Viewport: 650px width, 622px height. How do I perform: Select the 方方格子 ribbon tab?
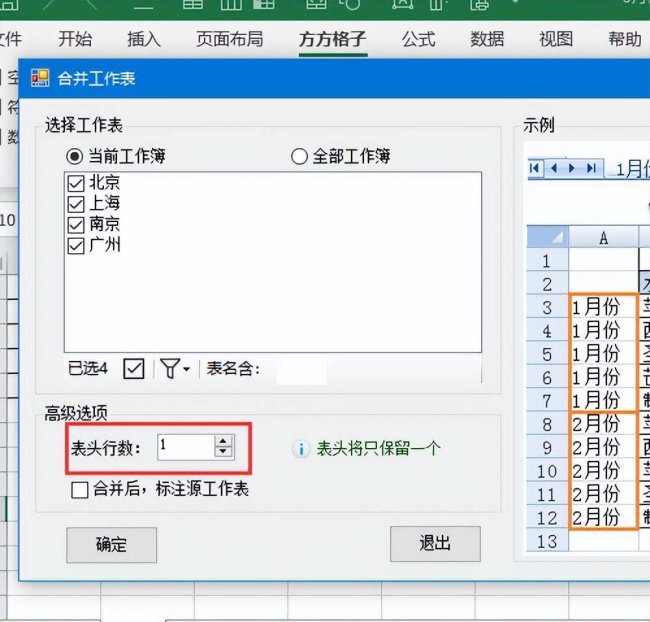pos(332,40)
